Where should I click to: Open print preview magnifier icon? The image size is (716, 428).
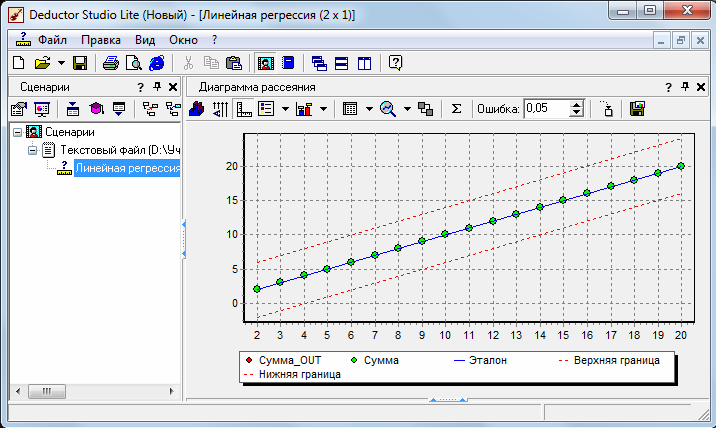coord(134,63)
